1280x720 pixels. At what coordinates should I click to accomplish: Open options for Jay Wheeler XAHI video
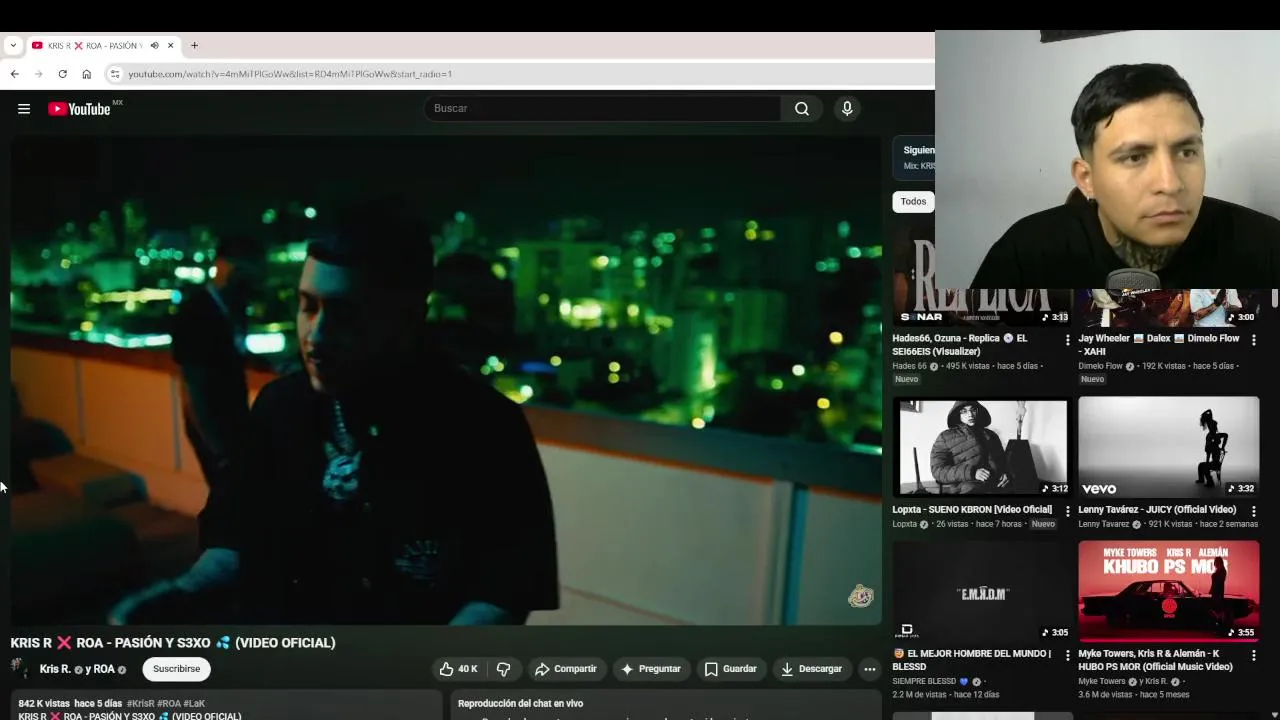coord(1253,340)
